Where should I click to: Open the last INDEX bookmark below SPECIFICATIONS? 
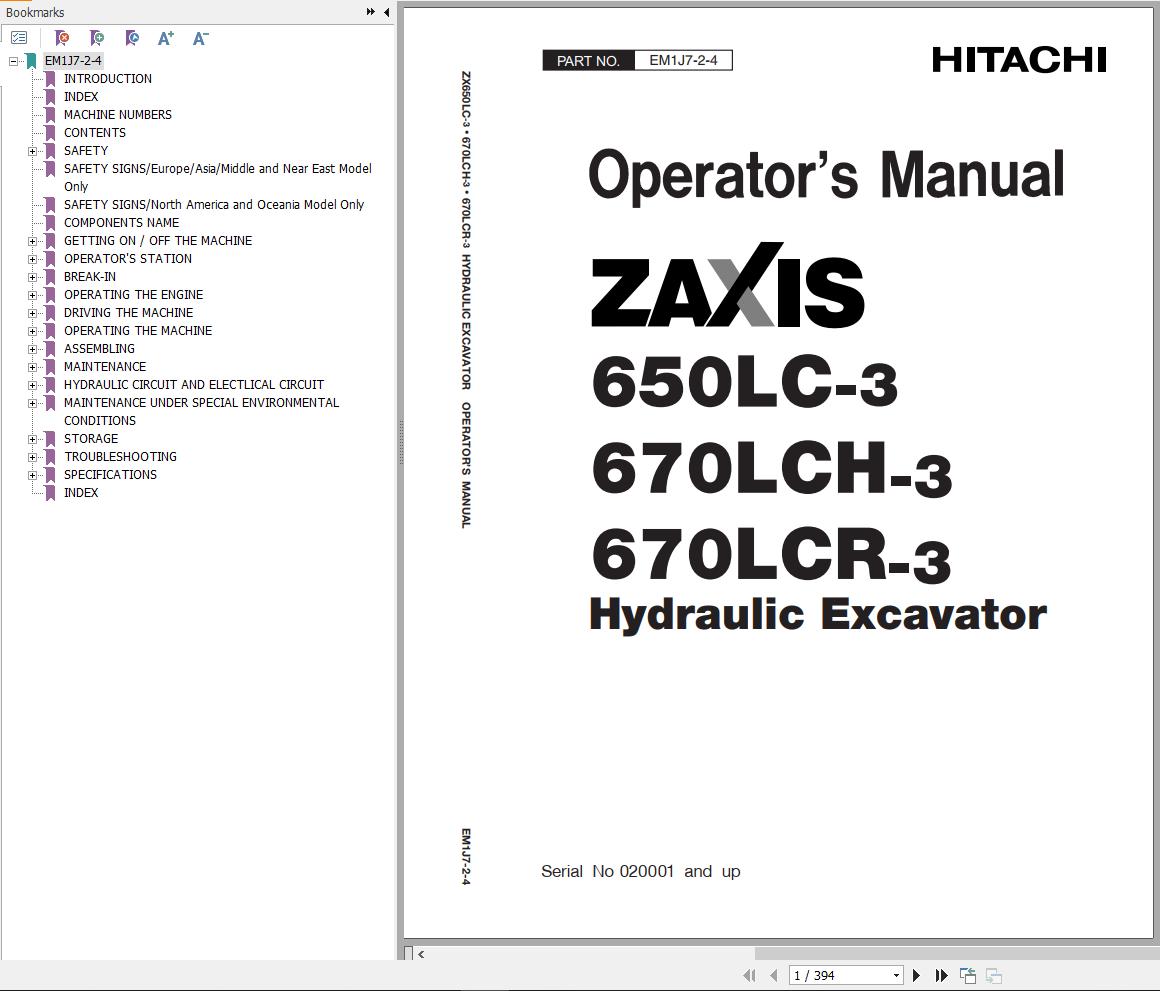(81, 493)
